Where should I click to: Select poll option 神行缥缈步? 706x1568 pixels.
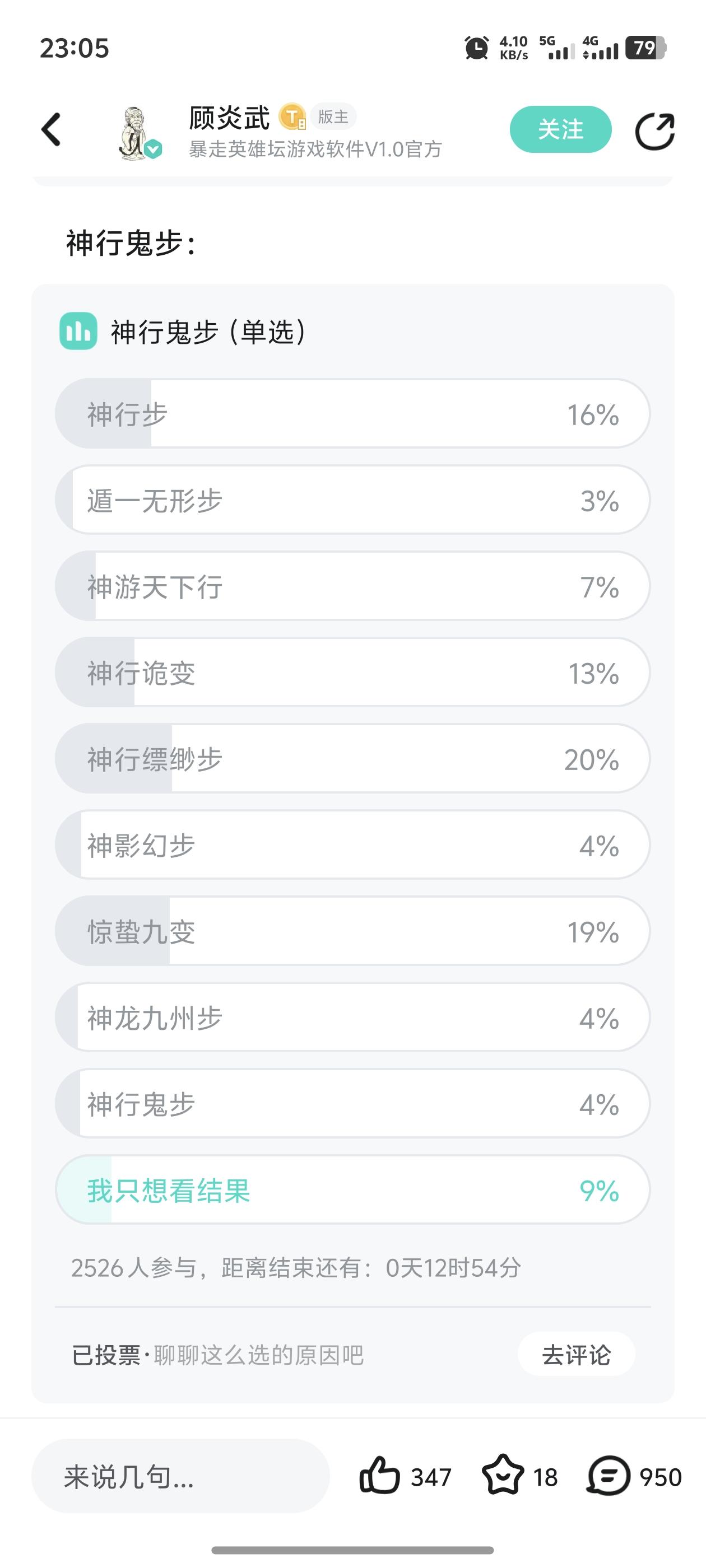[x=352, y=758]
